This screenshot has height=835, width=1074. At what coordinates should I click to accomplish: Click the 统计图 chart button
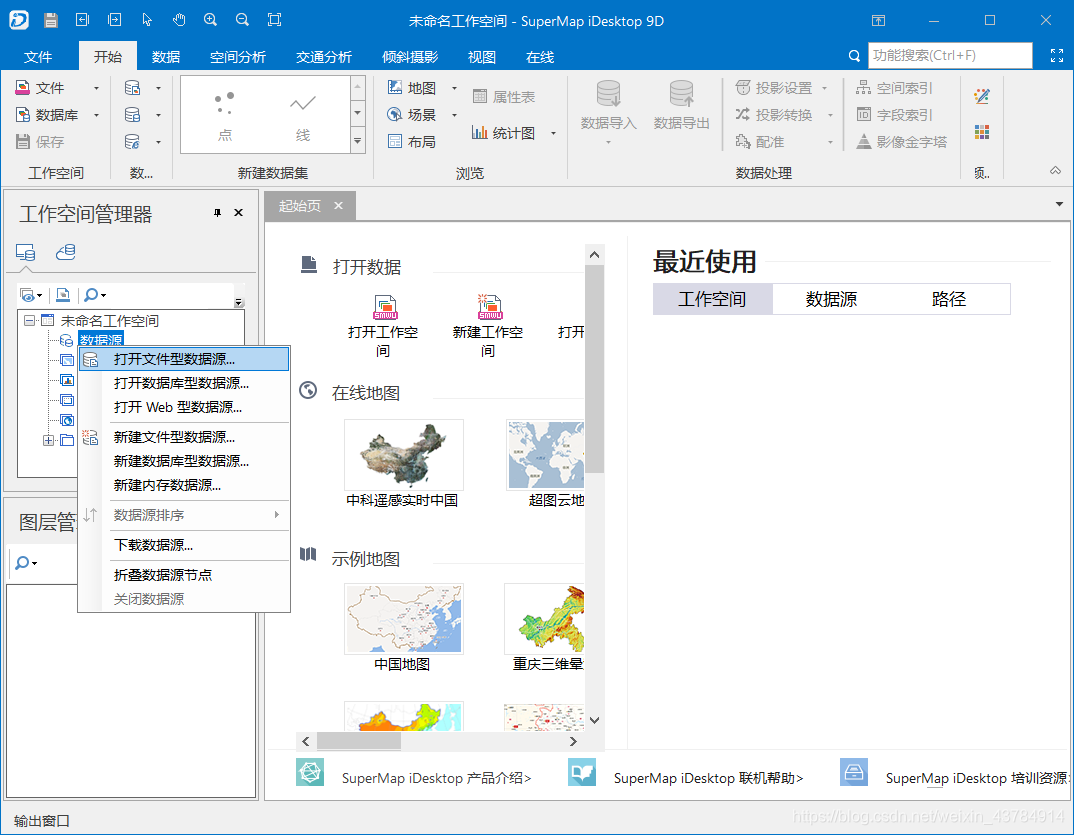[x=503, y=133]
